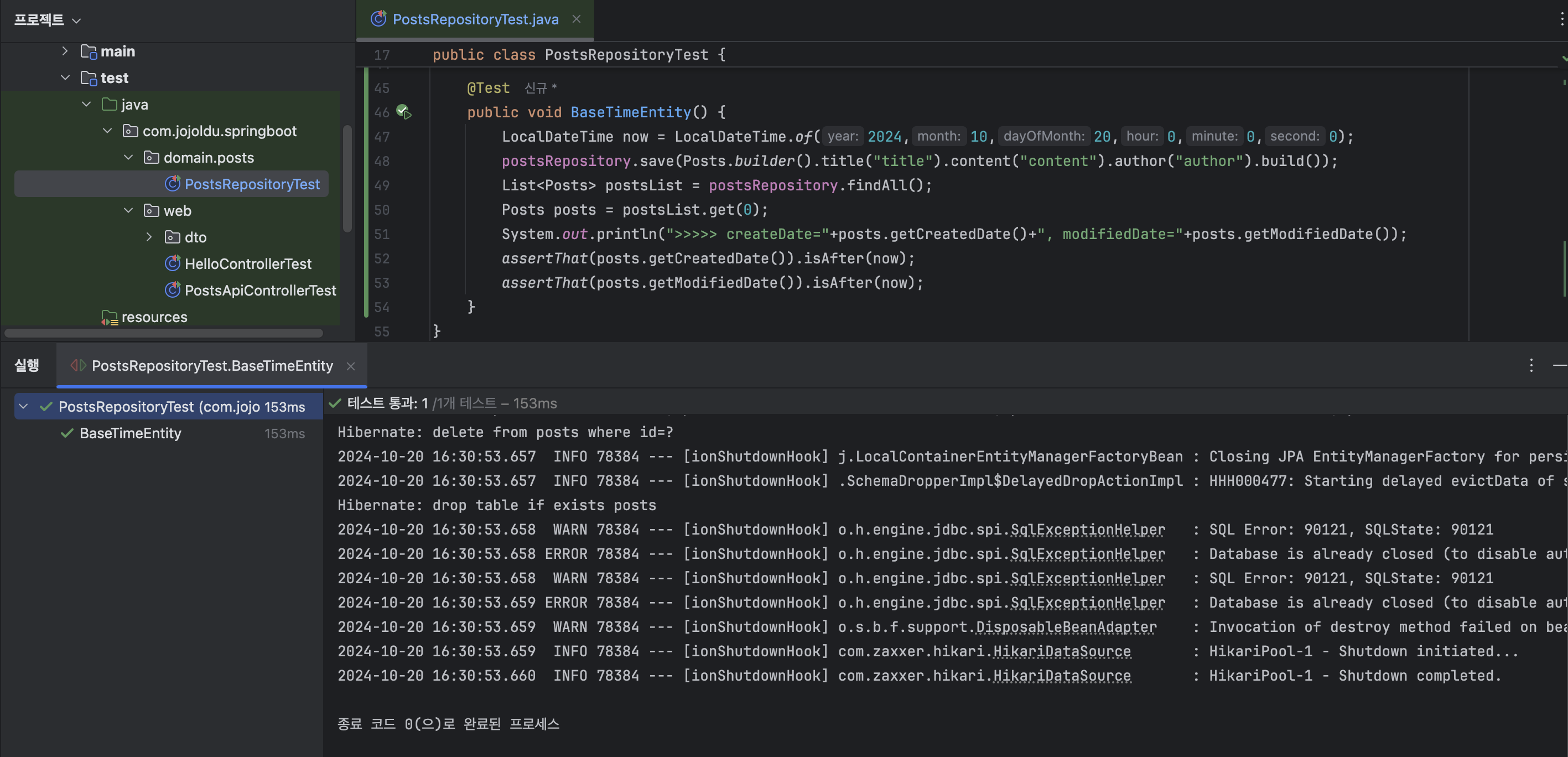Close the PostsRepositoryTest.java editor tab
Viewport: 1568px width, 757px height.
click(577, 19)
